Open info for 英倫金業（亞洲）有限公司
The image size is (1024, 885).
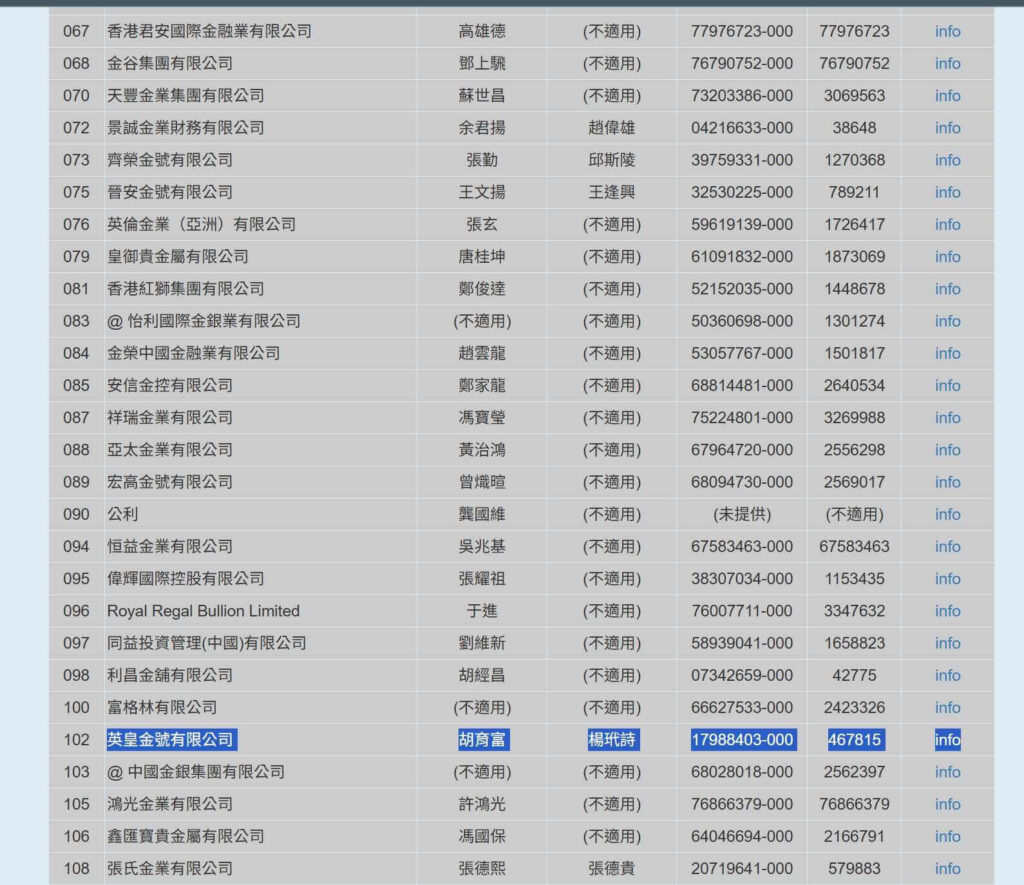coord(947,224)
